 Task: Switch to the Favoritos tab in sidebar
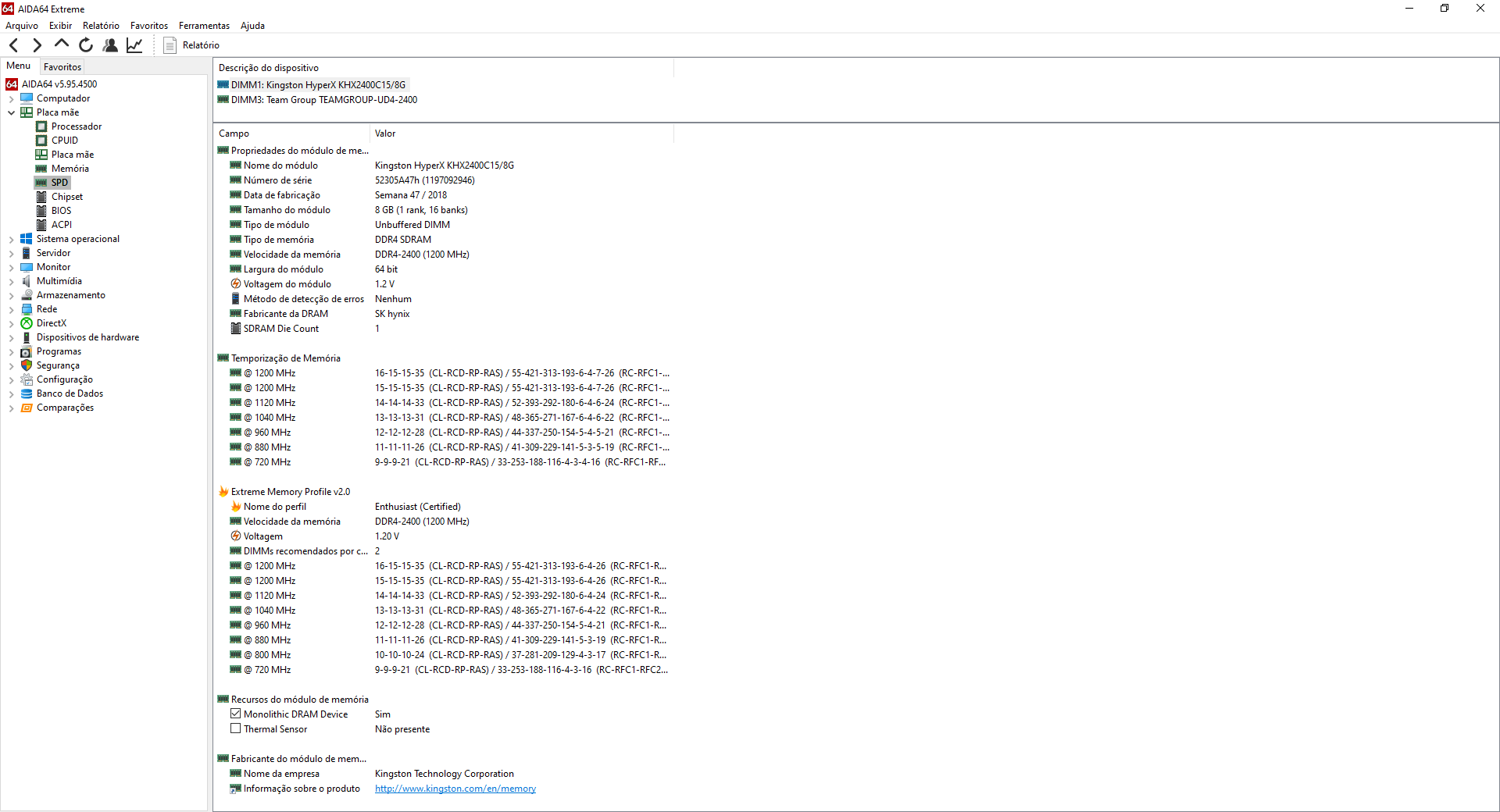point(62,67)
